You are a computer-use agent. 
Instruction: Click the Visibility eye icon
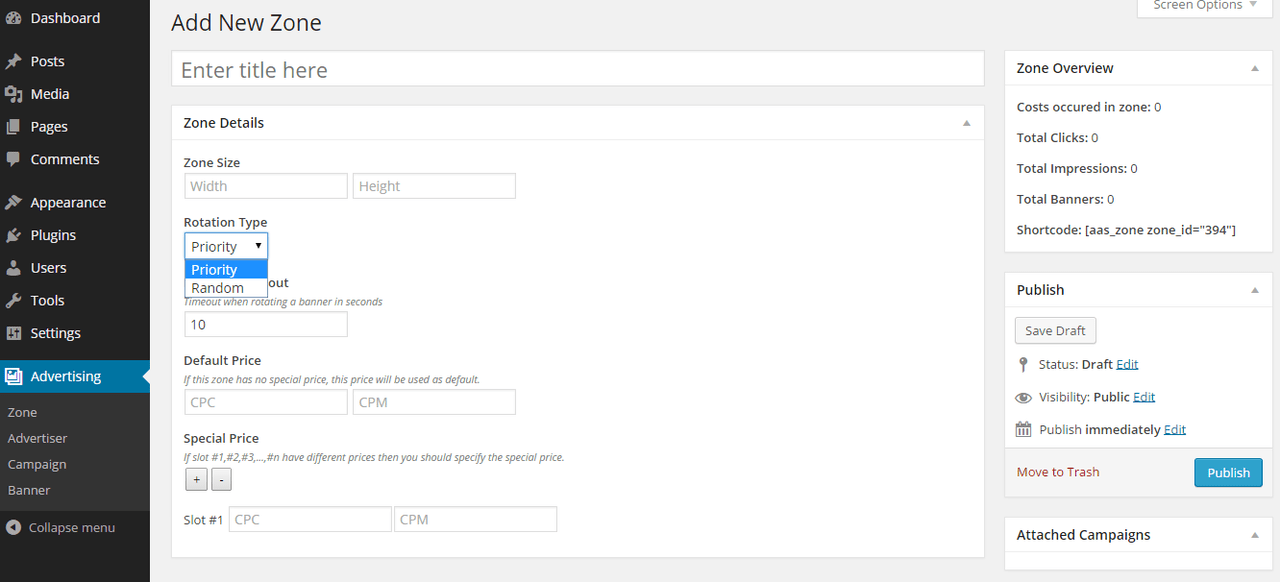[x=1023, y=397]
